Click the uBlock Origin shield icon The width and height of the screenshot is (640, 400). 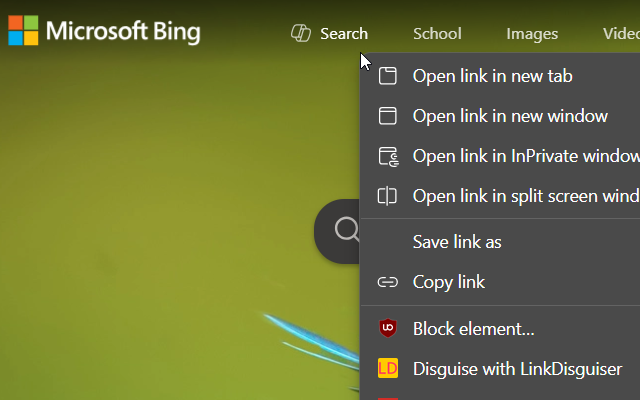coord(388,328)
